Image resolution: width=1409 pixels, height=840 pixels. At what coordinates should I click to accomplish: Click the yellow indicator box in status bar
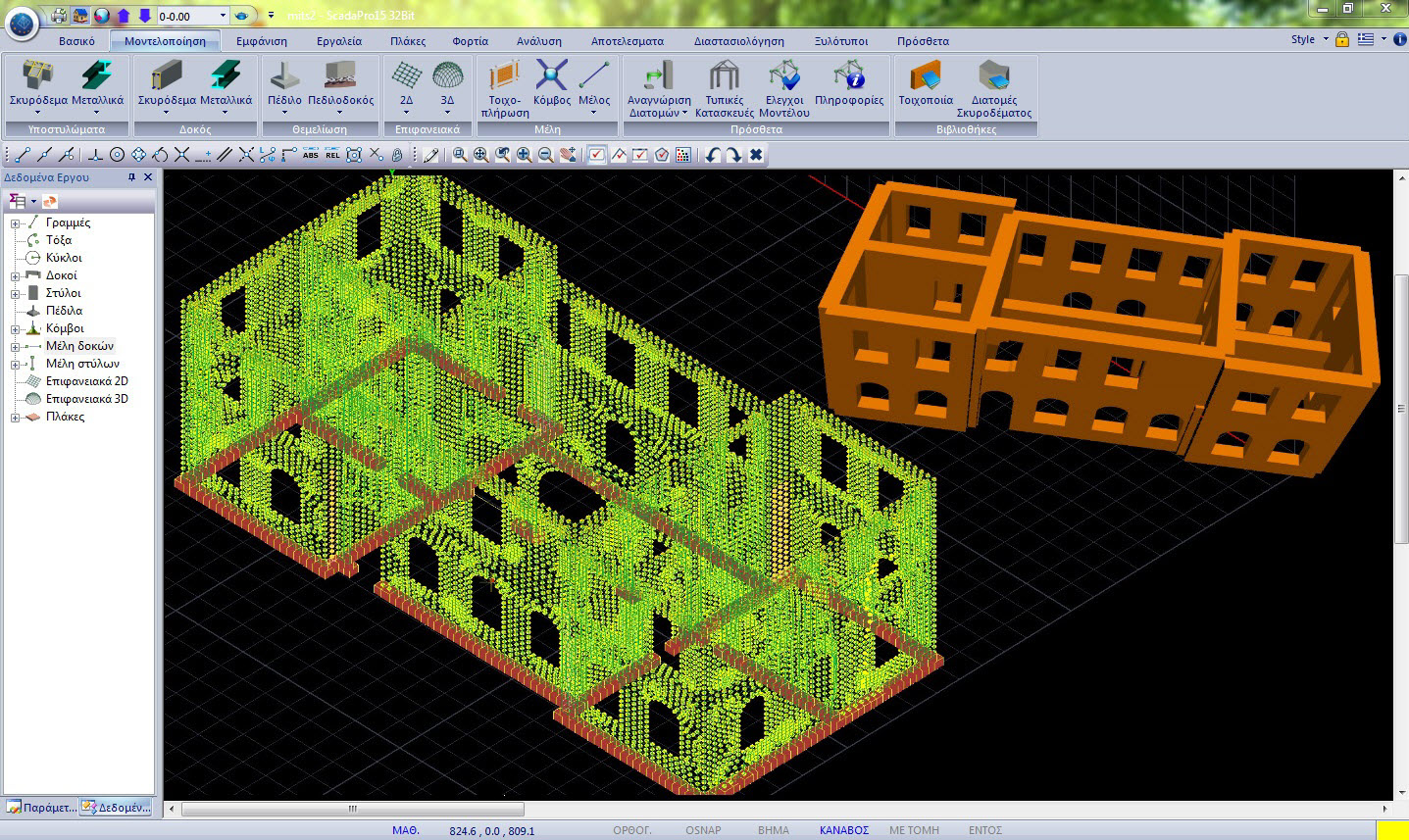pyautogui.click(x=1391, y=830)
